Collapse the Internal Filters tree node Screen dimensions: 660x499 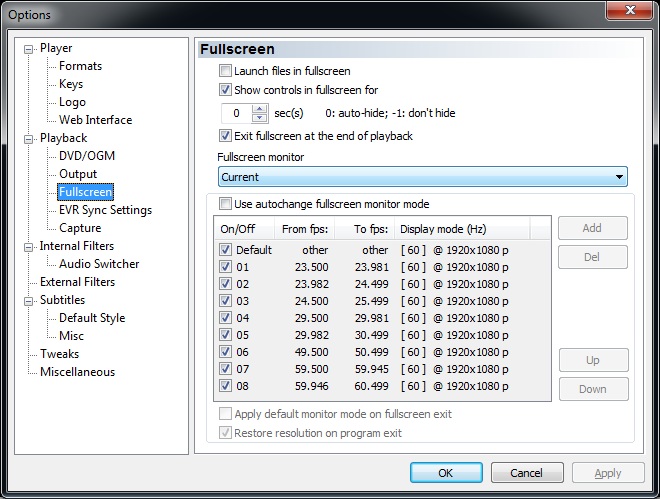pyautogui.click(x=30, y=246)
